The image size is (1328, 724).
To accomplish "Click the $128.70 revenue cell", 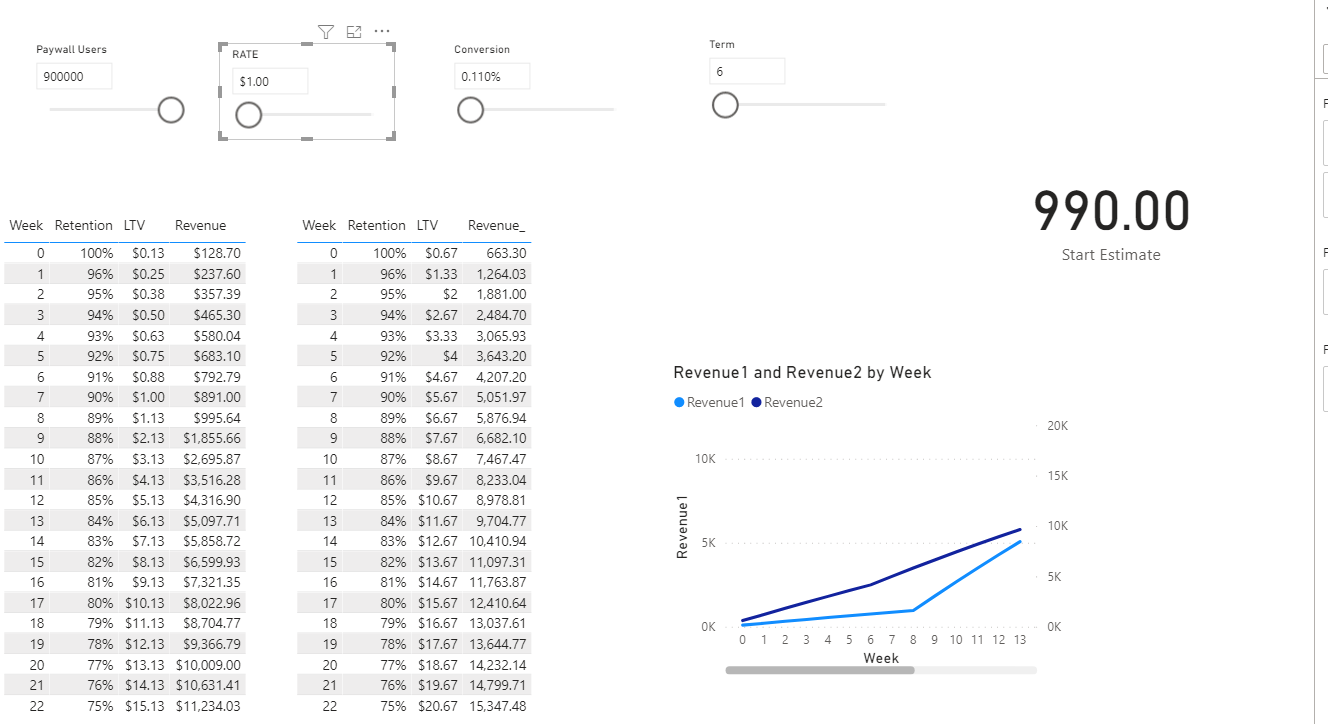I will (217, 254).
